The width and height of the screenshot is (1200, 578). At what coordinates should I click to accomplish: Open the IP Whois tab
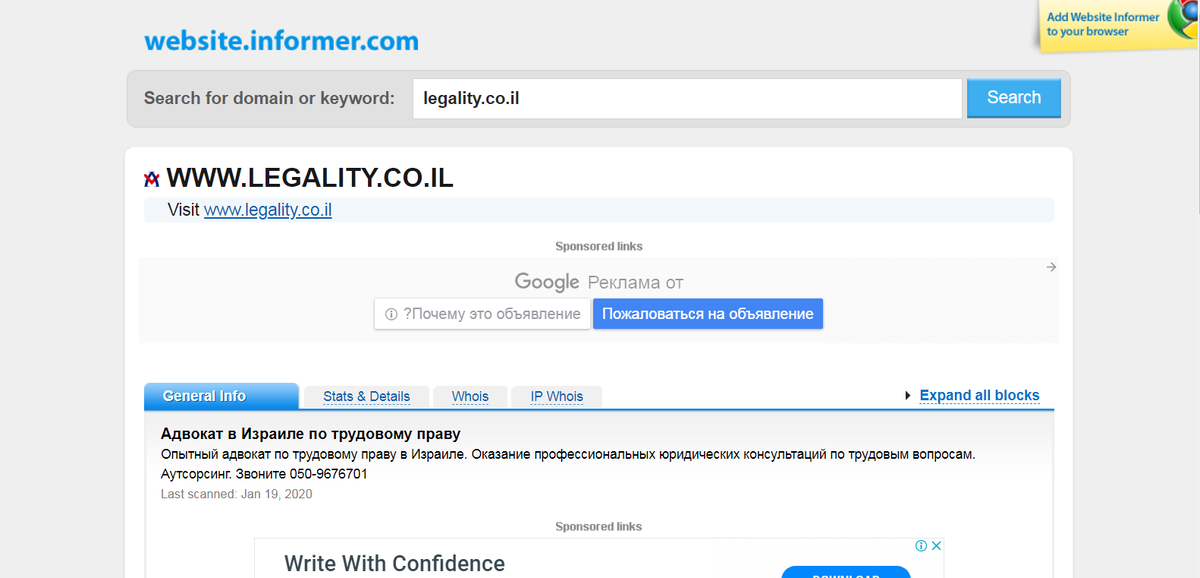[557, 396]
